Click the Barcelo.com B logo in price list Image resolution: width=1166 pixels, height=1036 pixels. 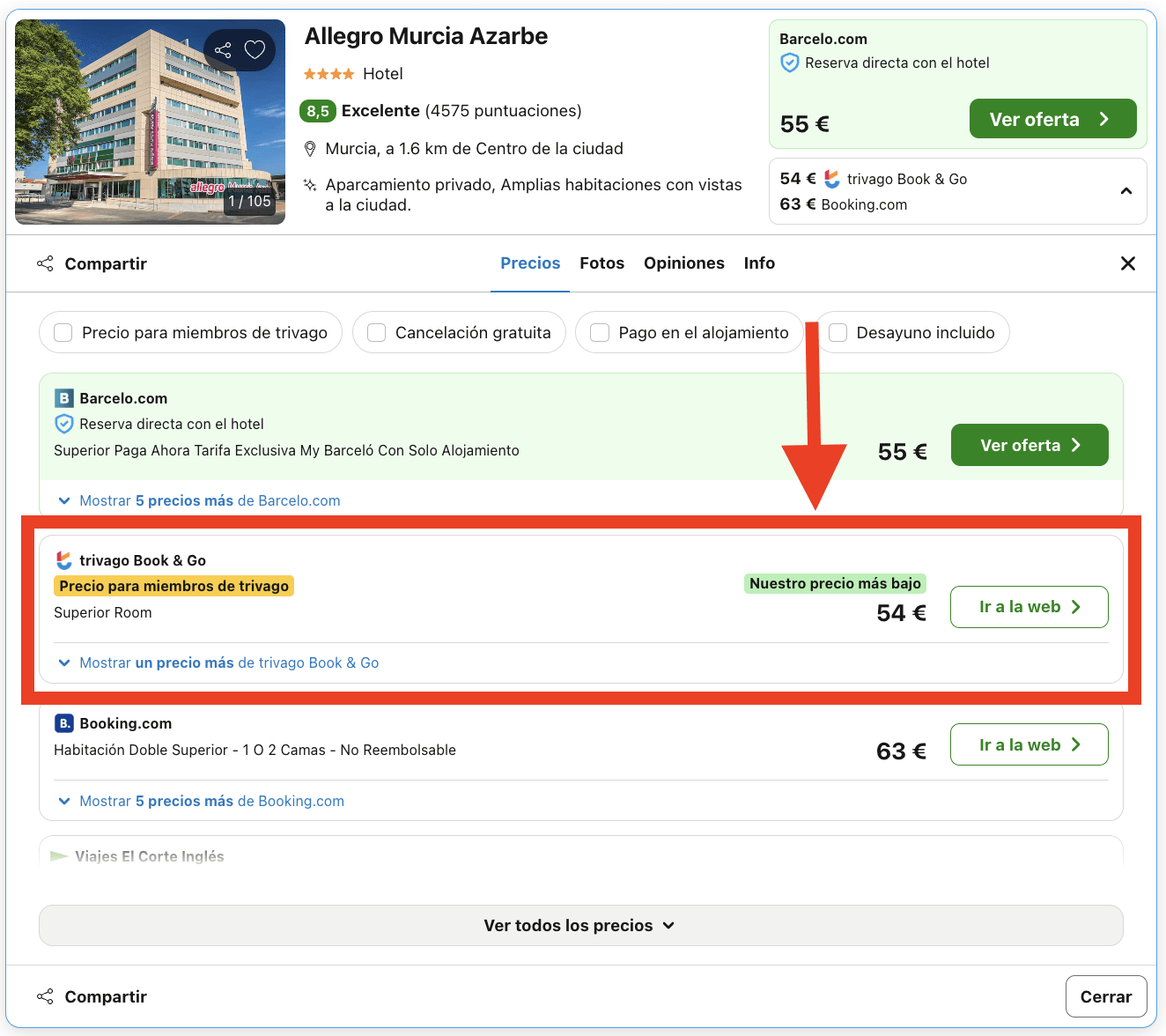point(63,398)
